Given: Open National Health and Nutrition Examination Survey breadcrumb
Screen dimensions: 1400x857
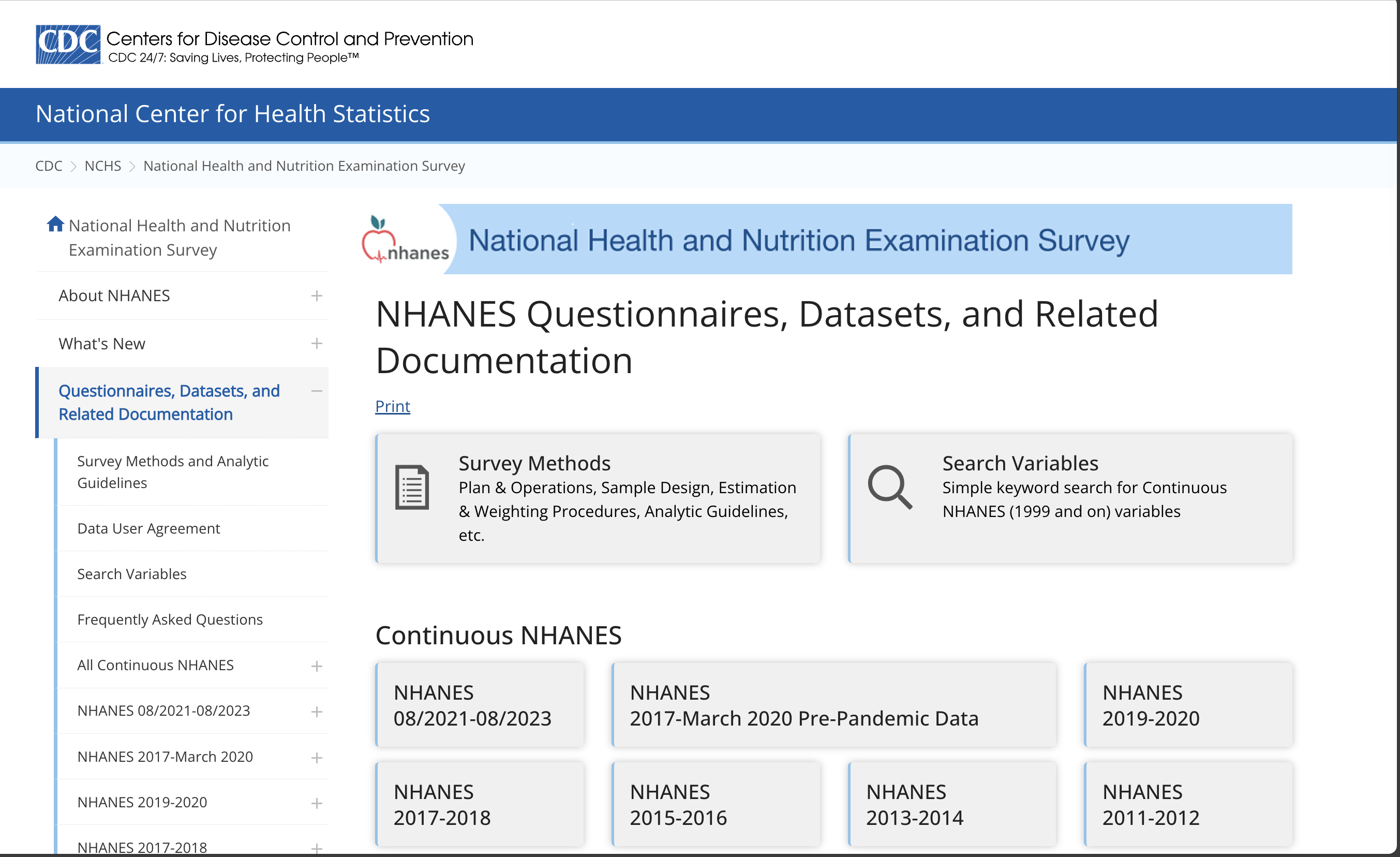Looking at the screenshot, I should [304, 166].
